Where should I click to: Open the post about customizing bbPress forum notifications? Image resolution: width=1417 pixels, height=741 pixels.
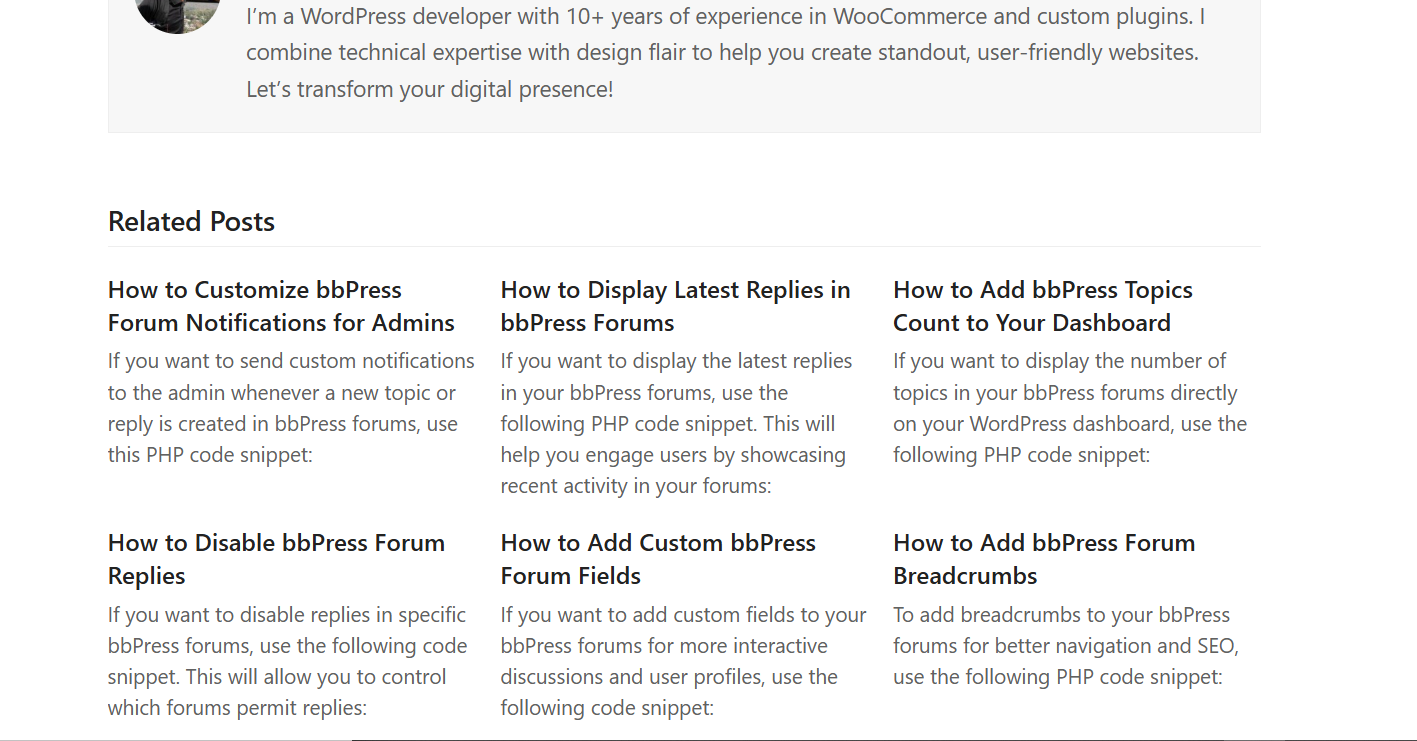tap(280, 305)
